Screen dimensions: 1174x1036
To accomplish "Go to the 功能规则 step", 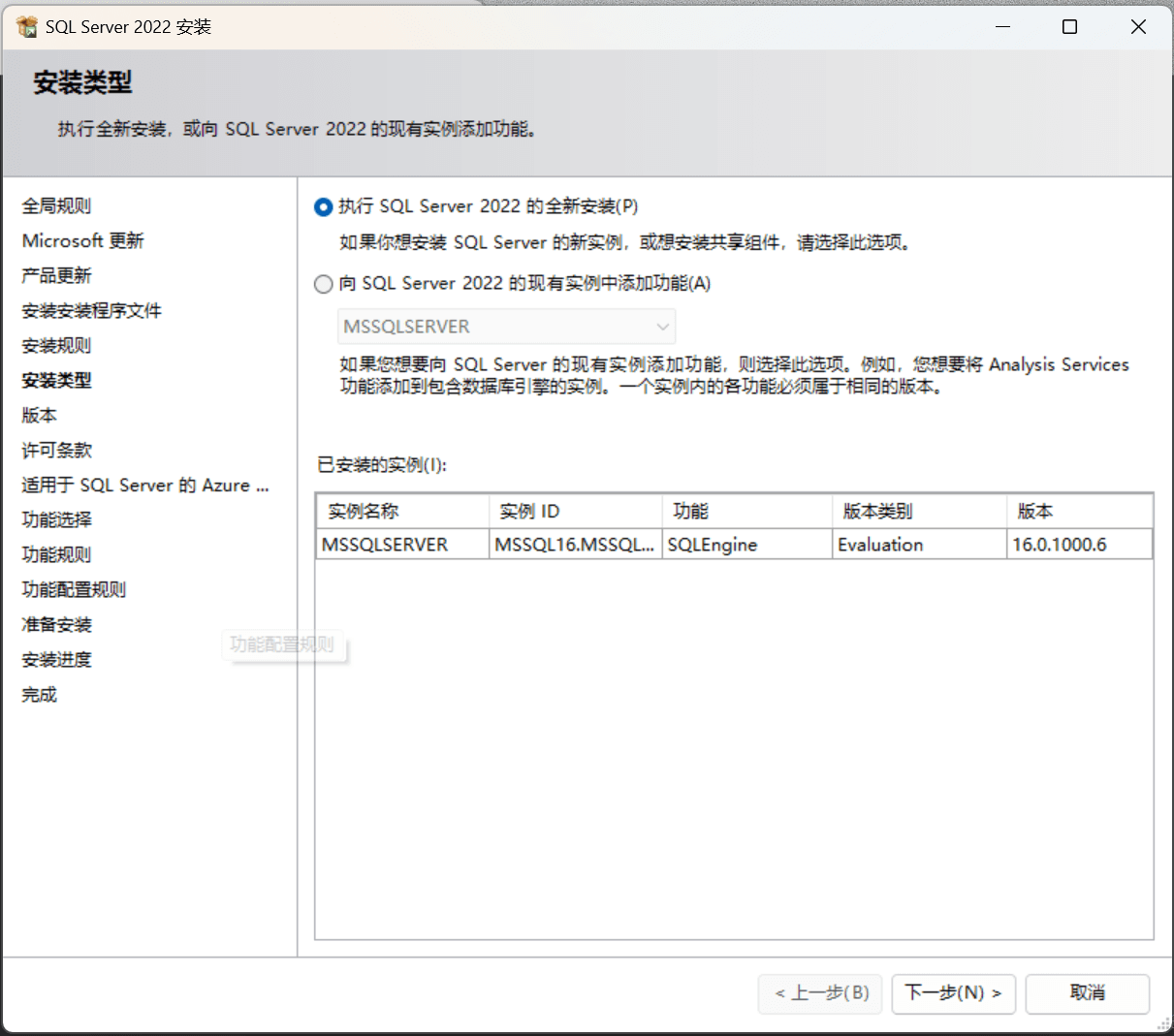I will tap(56, 554).
